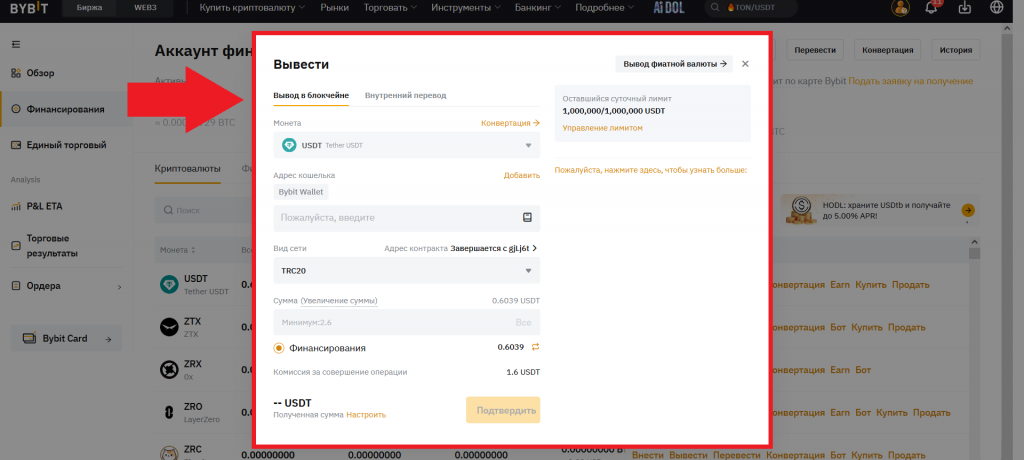Click the ZRO coin icon
Image resolution: width=1024 pixels, height=460 pixels.
[169, 412]
